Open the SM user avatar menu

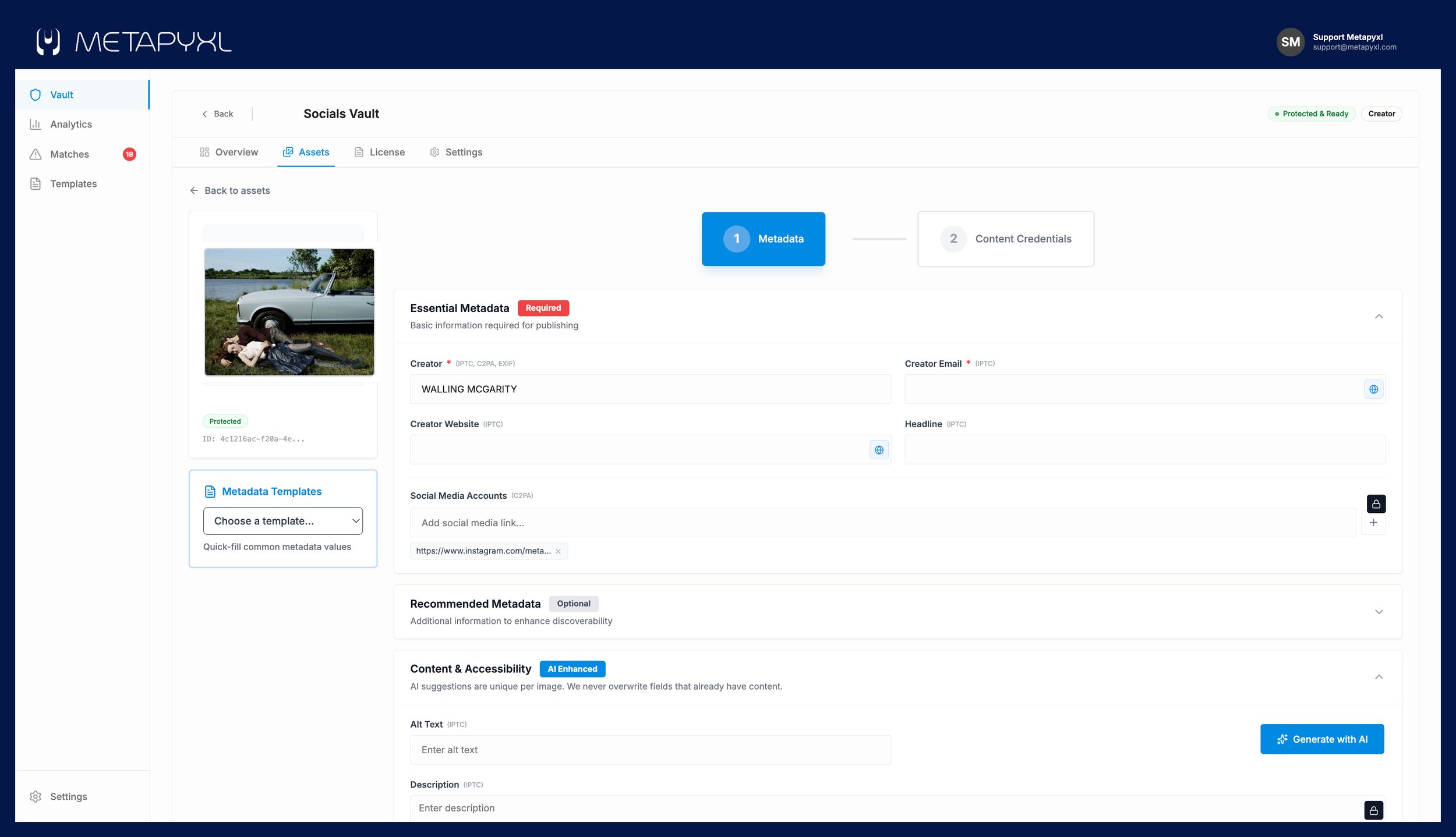coord(1290,42)
